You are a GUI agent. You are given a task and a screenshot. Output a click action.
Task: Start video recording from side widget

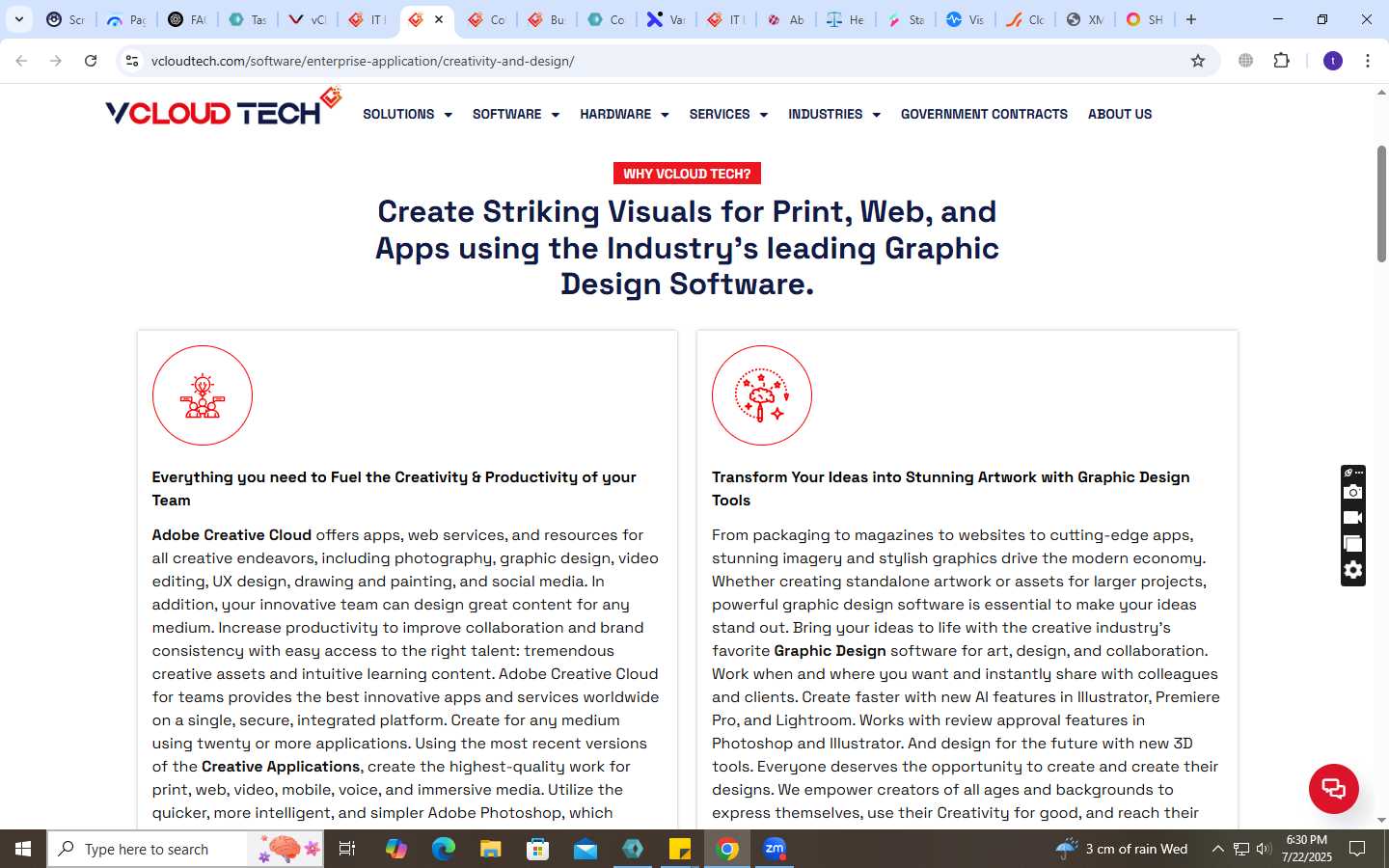[x=1353, y=518]
